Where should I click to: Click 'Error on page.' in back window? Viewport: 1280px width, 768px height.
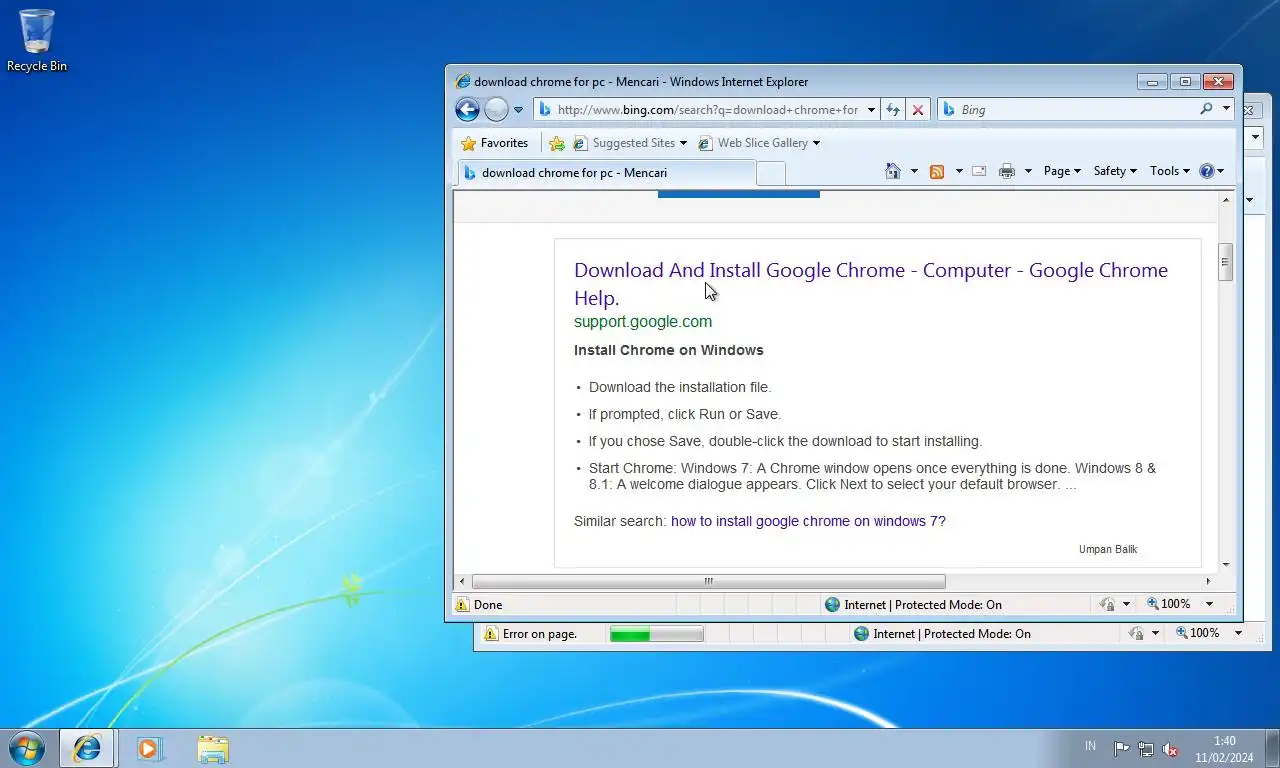tap(540, 633)
